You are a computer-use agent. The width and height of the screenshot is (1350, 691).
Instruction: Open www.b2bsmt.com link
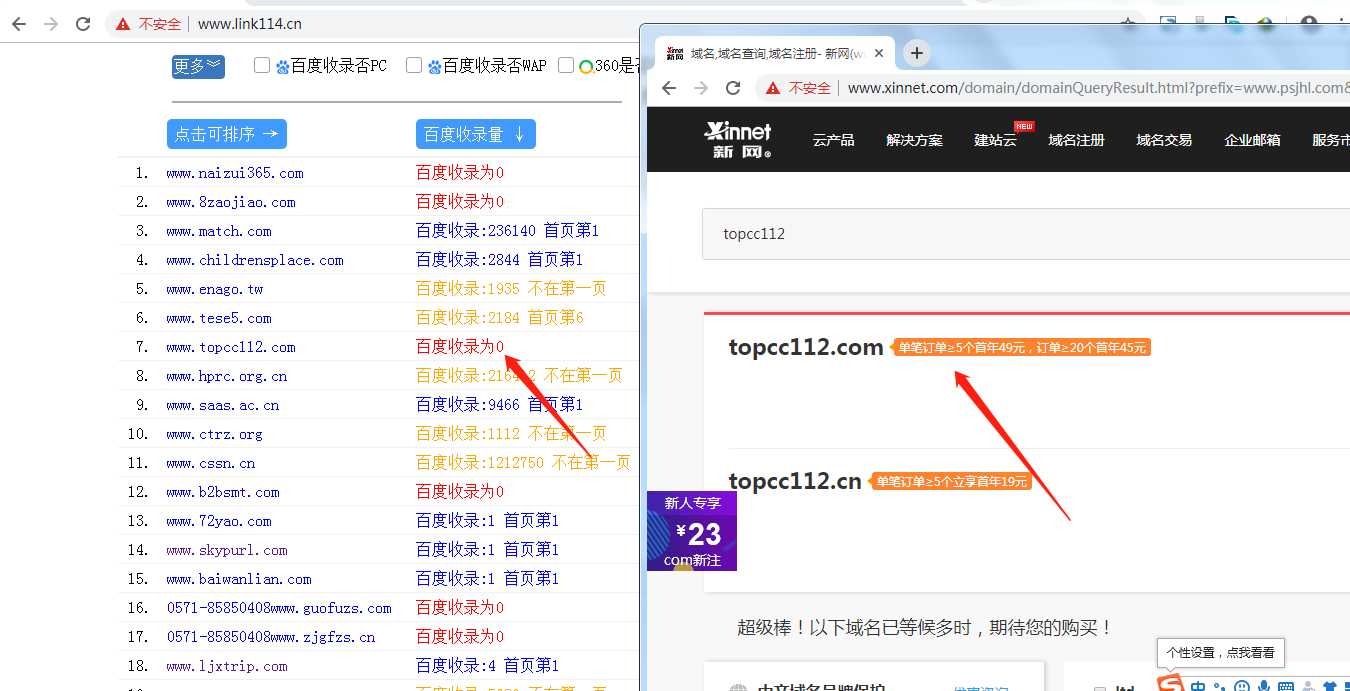tap(223, 492)
